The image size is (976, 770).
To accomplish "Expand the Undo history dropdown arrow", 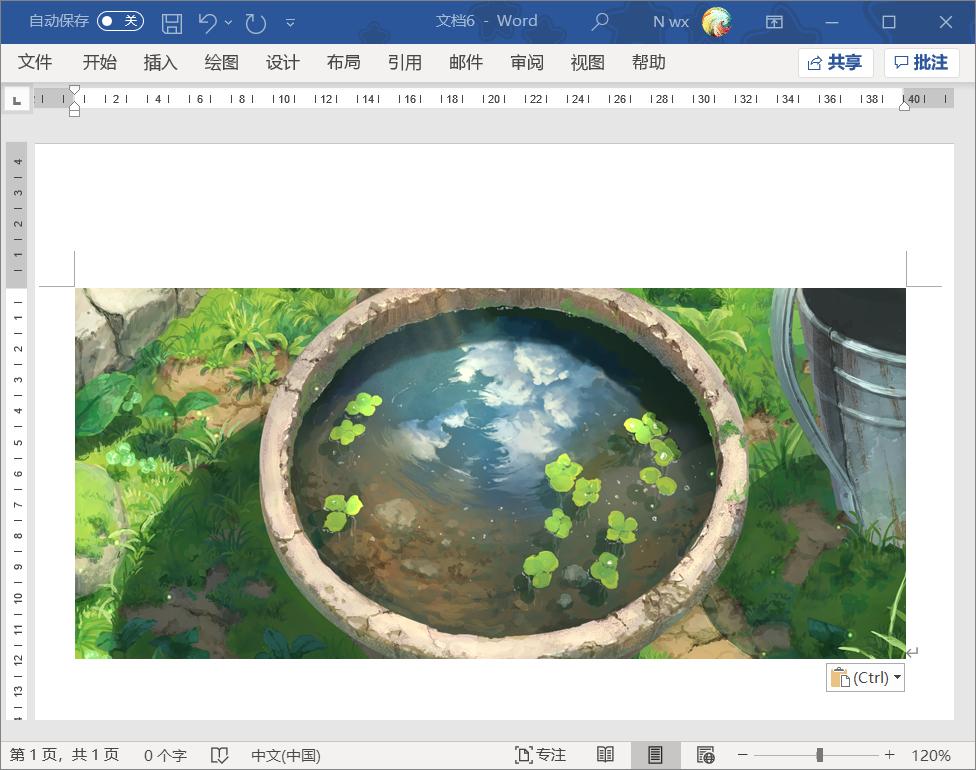I will coord(229,22).
